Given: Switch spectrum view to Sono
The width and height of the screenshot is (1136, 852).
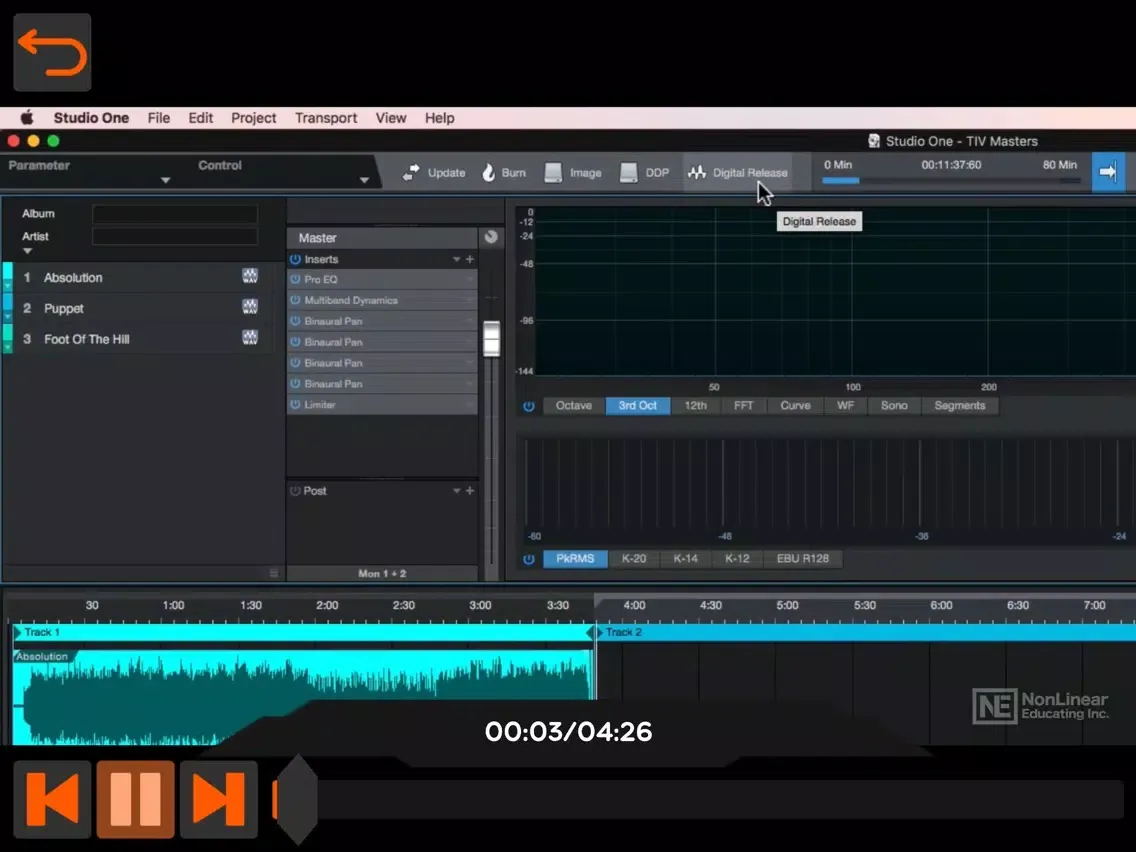Looking at the screenshot, I should click(x=894, y=406).
